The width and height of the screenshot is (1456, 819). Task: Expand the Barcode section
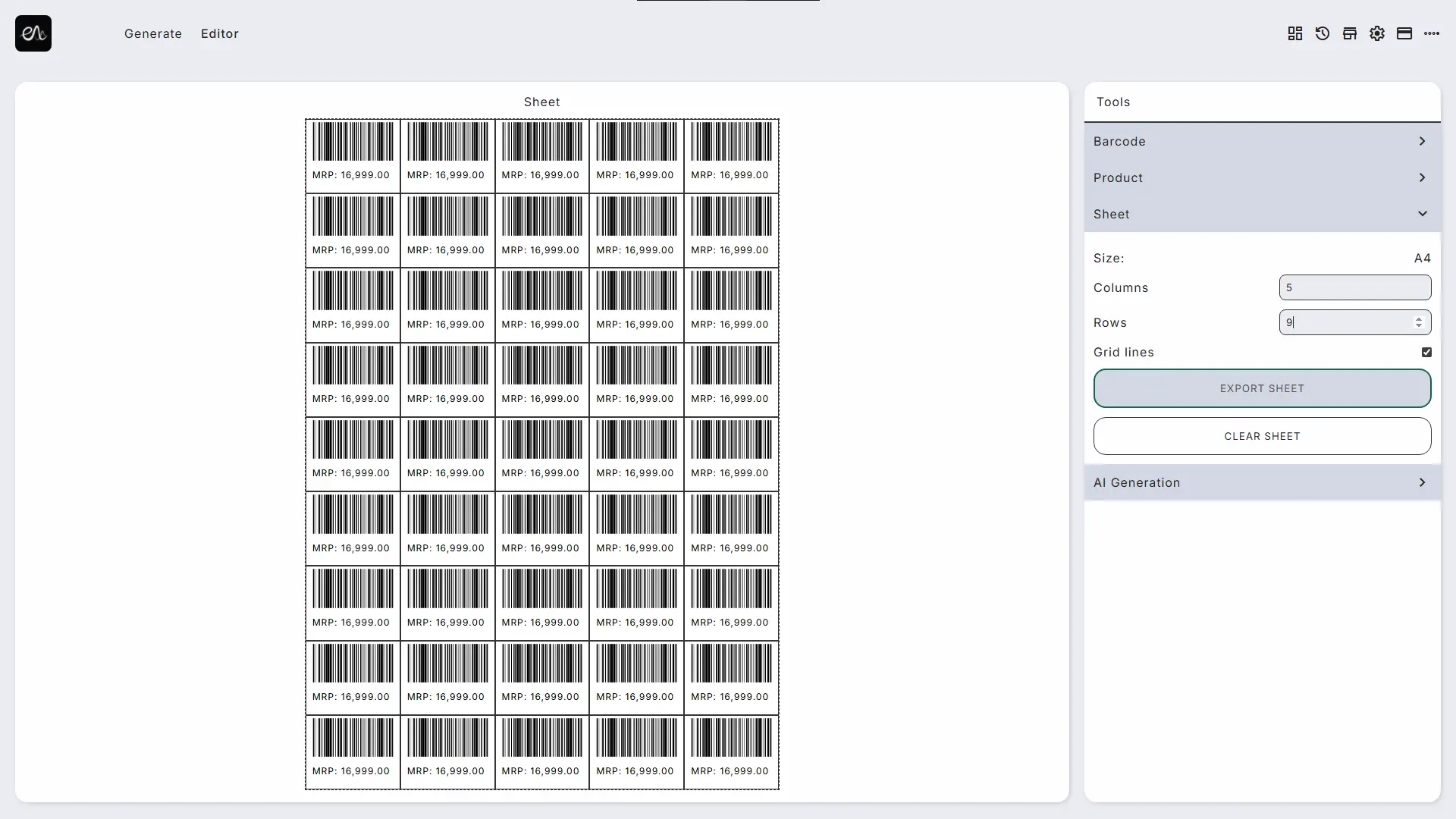coord(1262,141)
